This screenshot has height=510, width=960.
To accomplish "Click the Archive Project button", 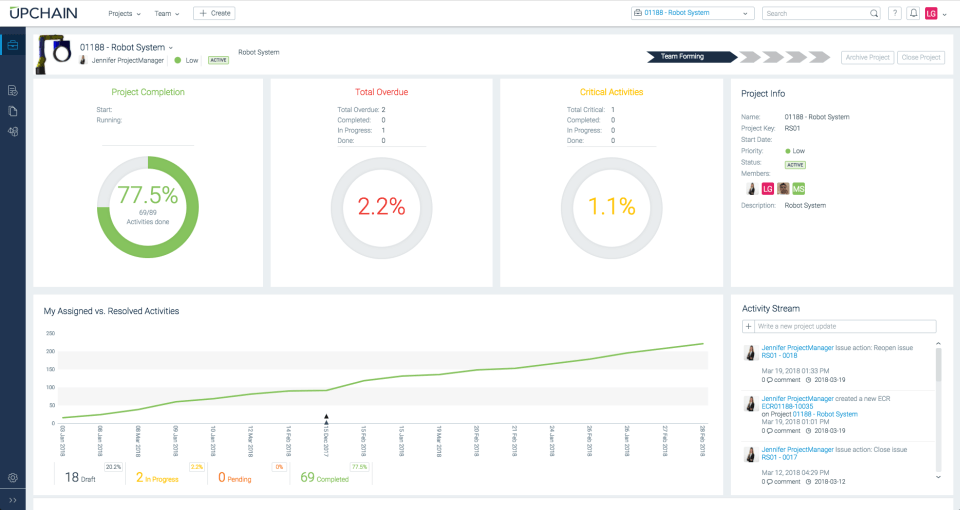I will (868, 57).
